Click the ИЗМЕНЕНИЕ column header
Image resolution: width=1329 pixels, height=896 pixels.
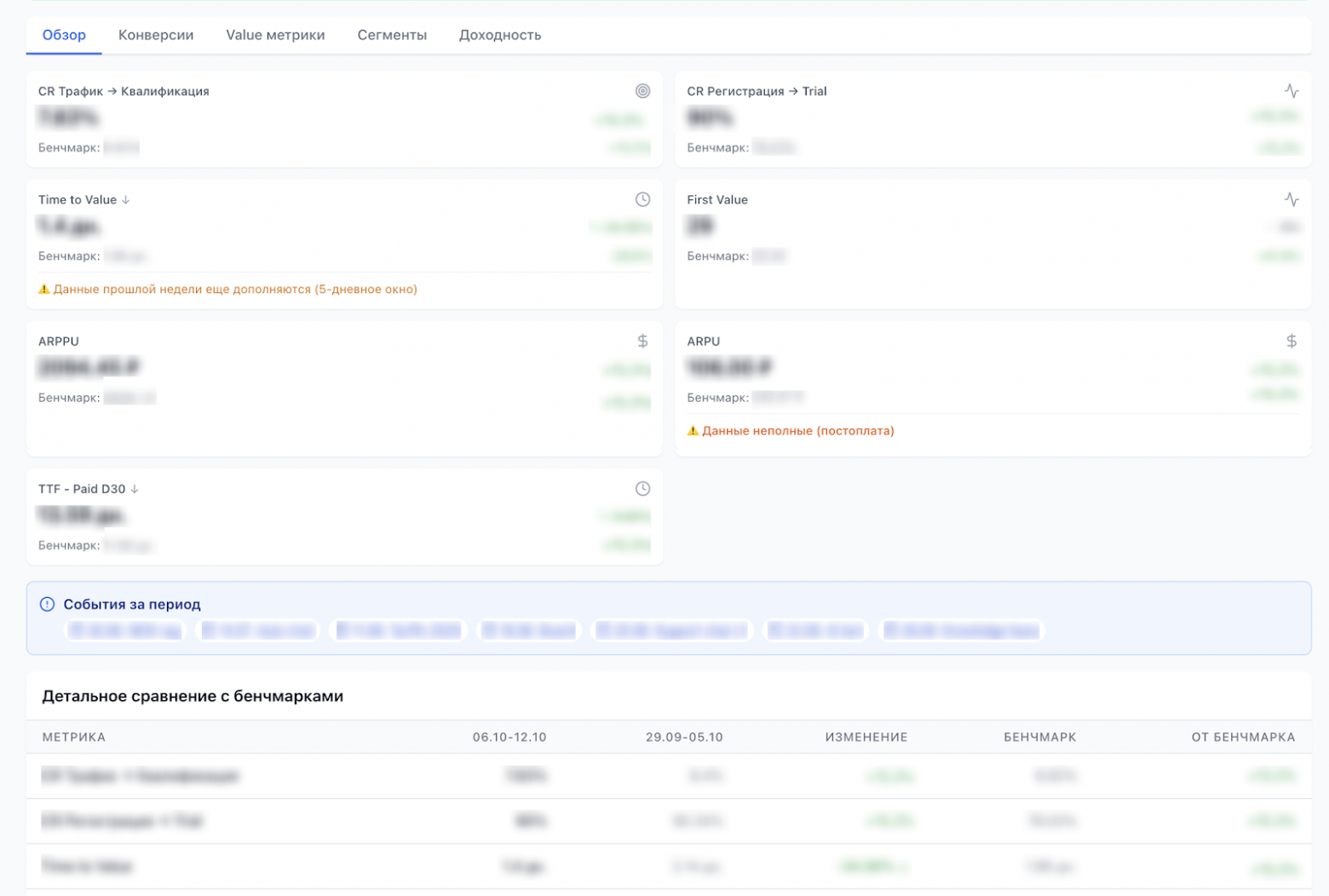tap(866, 738)
